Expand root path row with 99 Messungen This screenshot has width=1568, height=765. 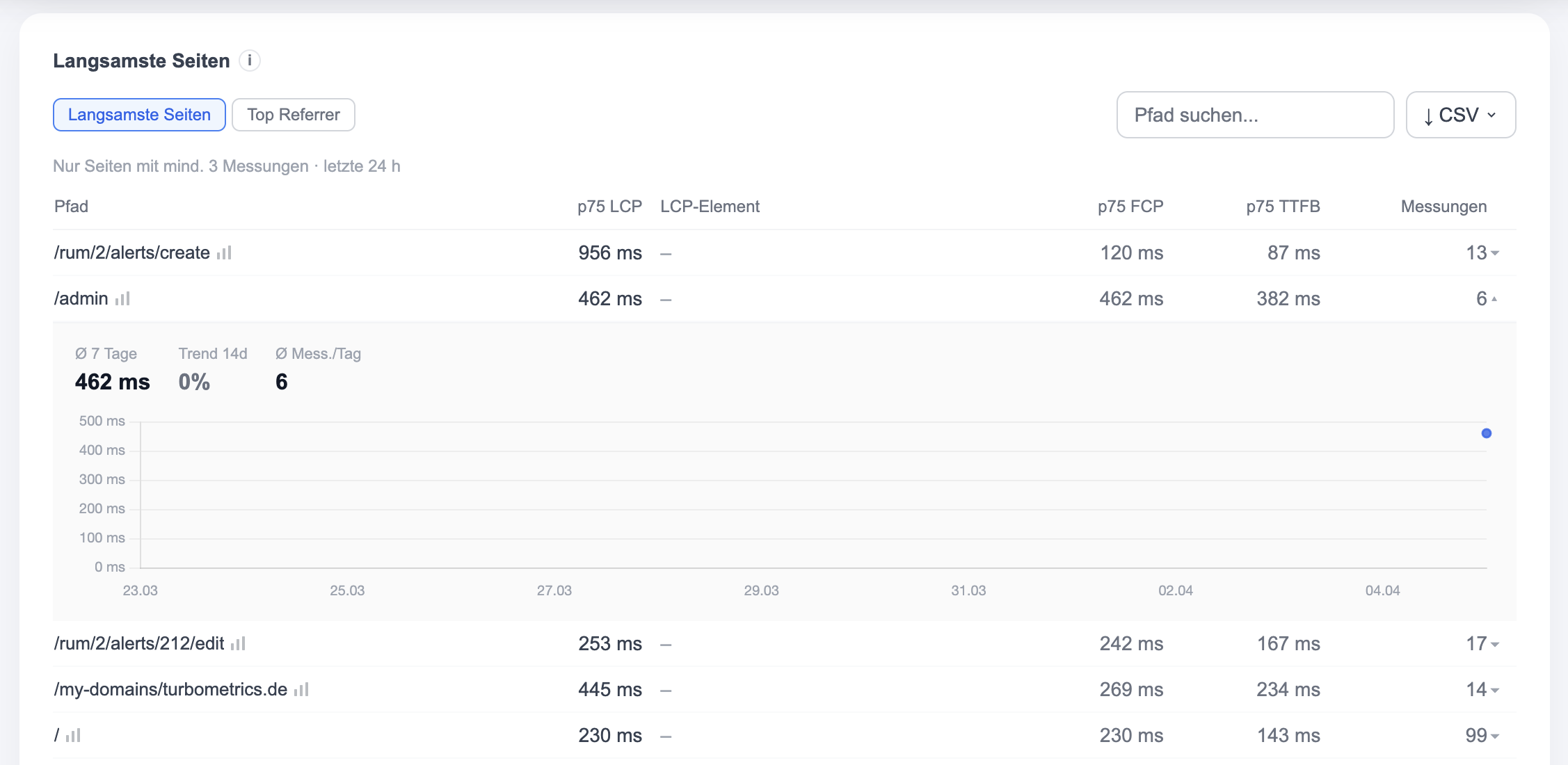coord(1495,736)
